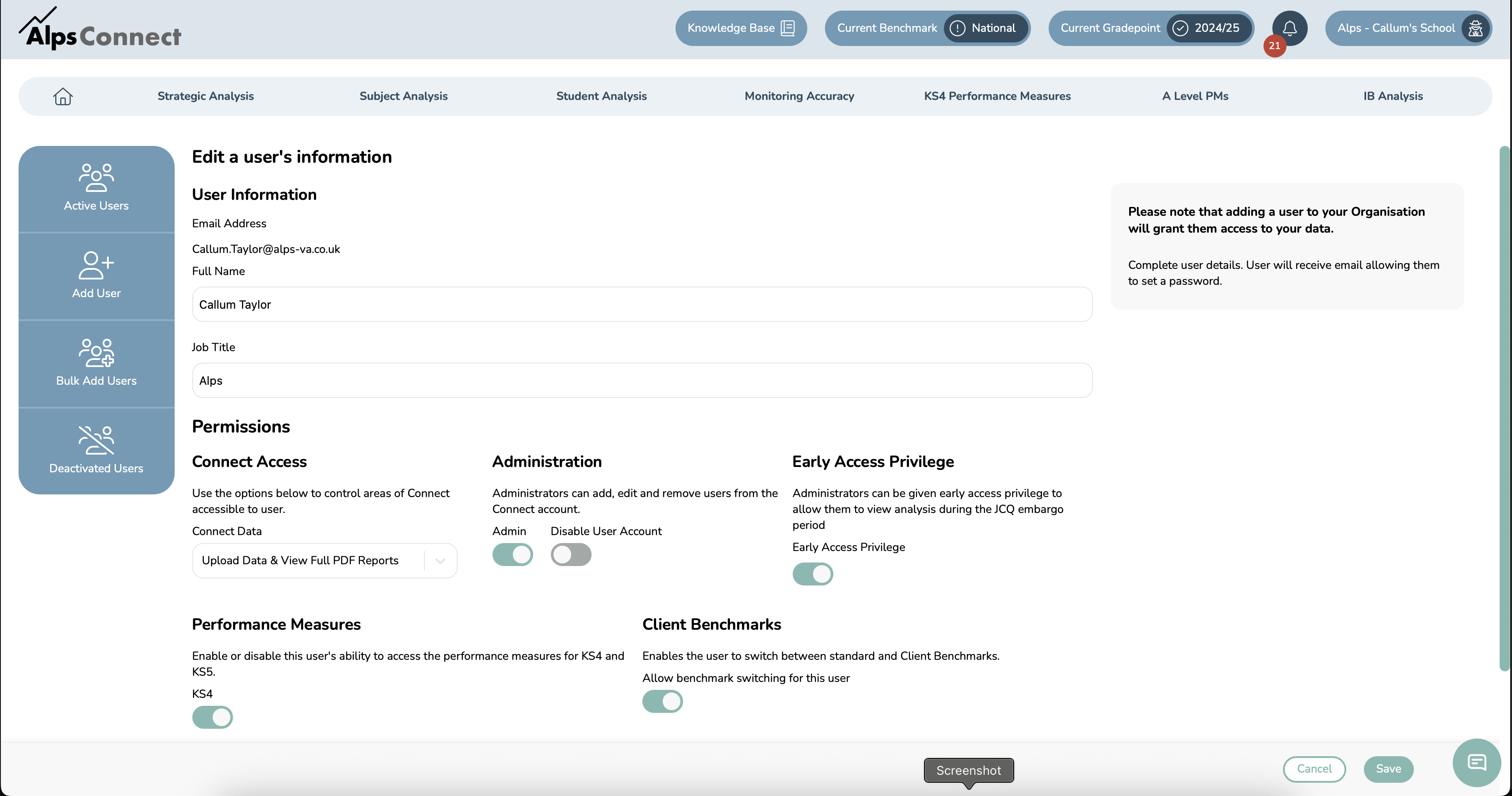Go to the home icon
The height and width of the screenshot is (796, 1512).
63,96
